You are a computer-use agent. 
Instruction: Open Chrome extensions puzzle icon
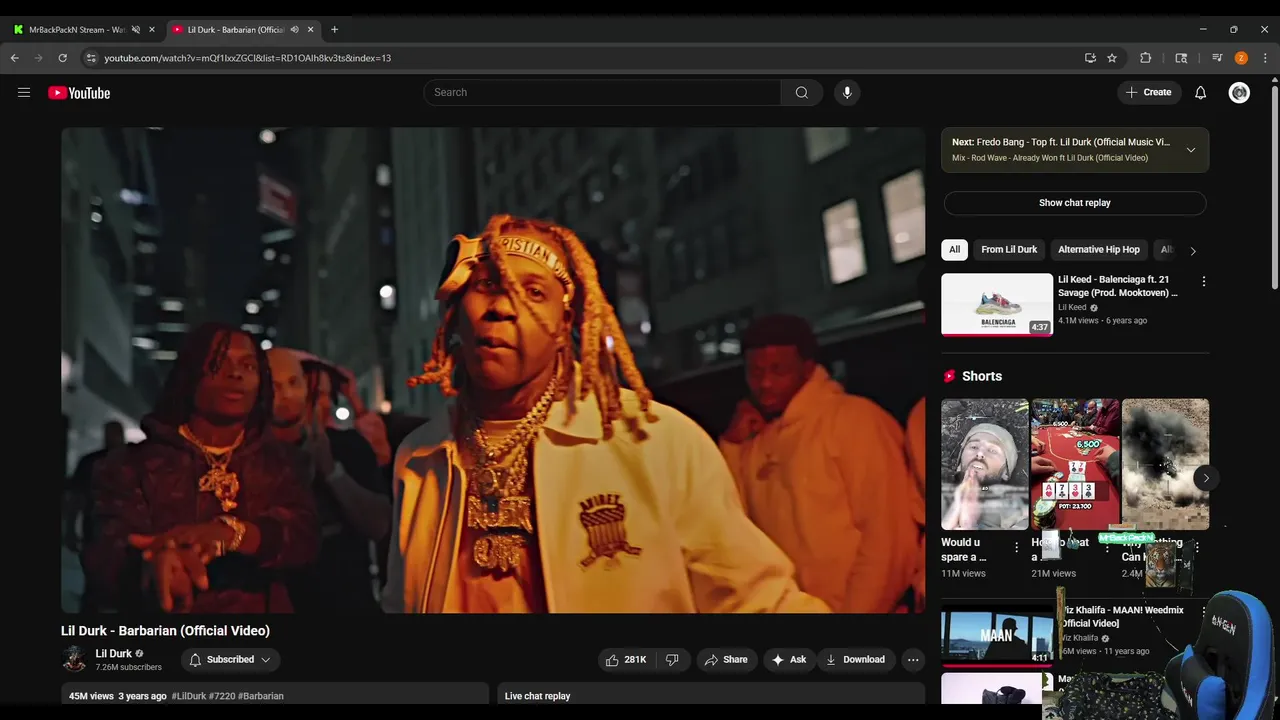tap(1146, 58)
